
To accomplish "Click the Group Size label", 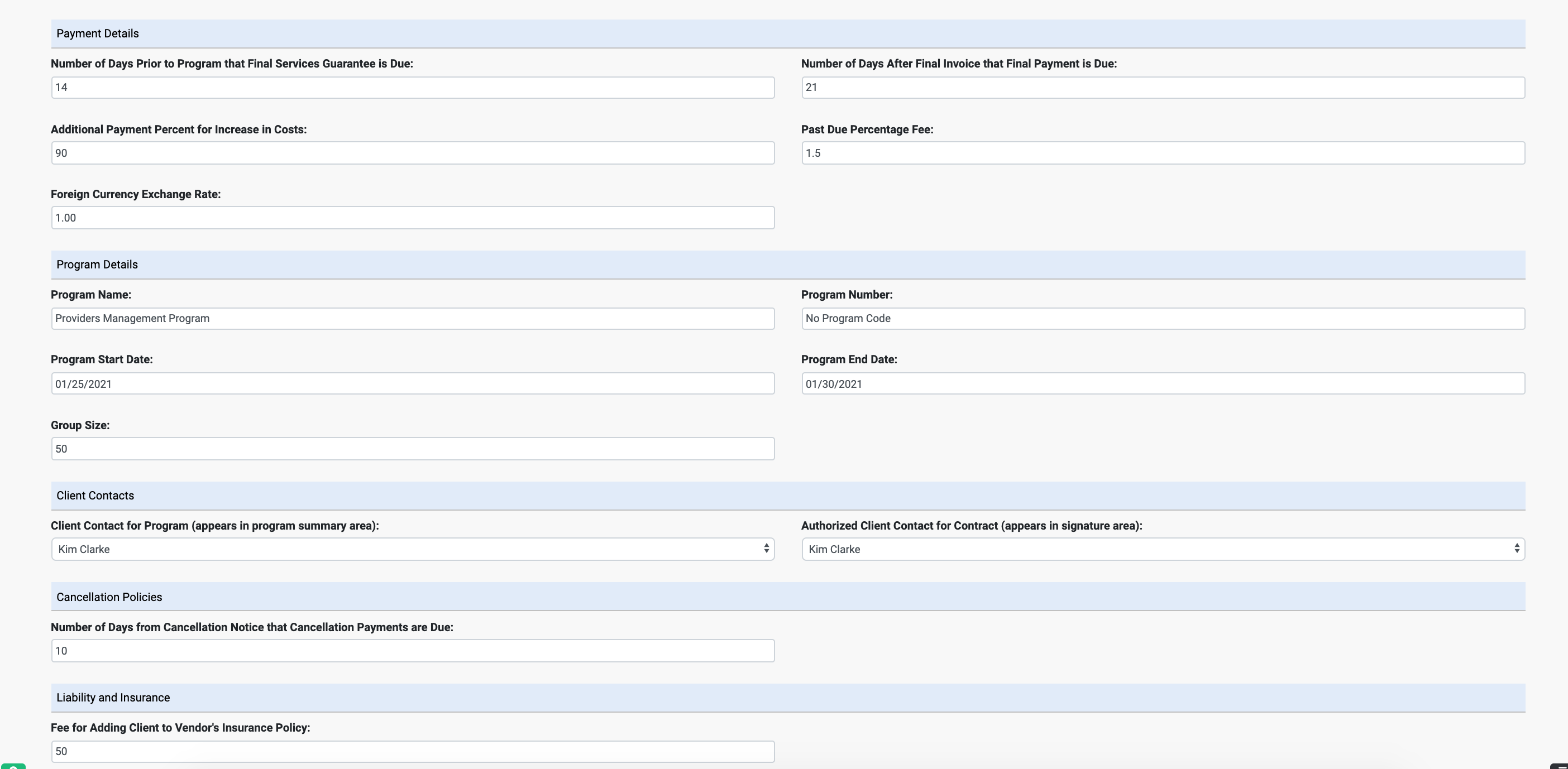I will click(80, 425).
